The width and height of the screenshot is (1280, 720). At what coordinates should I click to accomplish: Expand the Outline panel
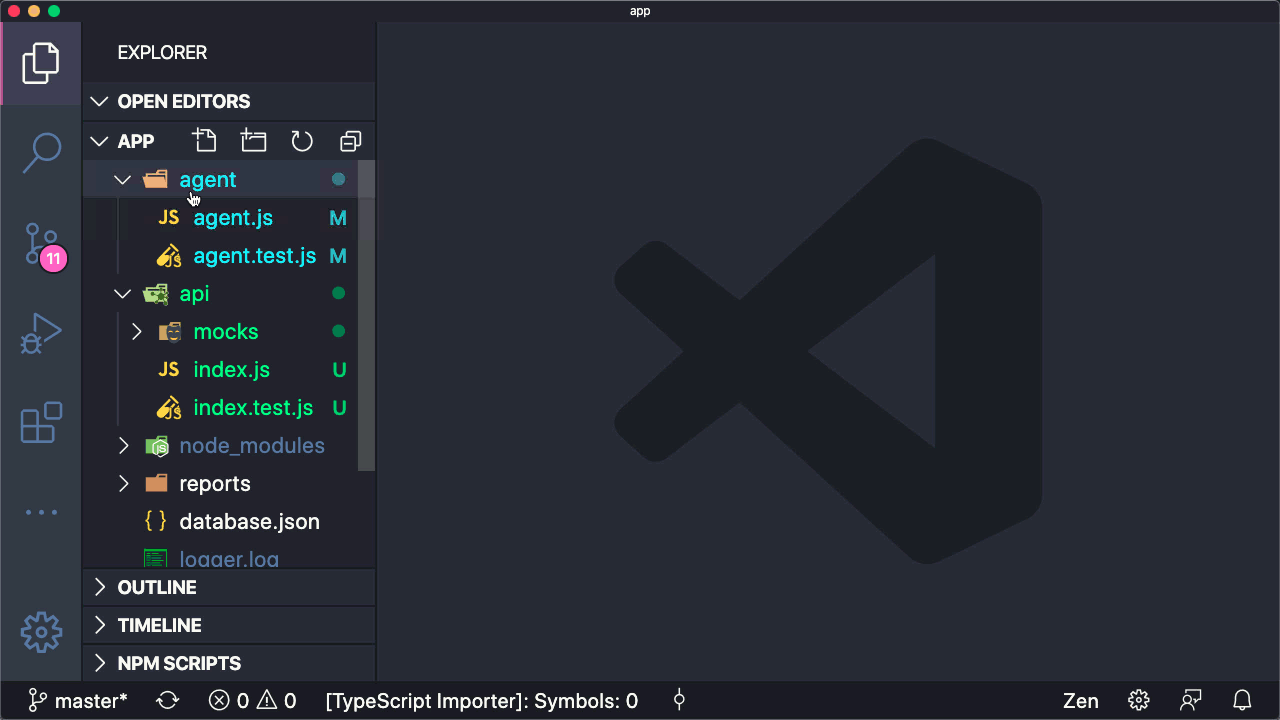click(229, 587)
